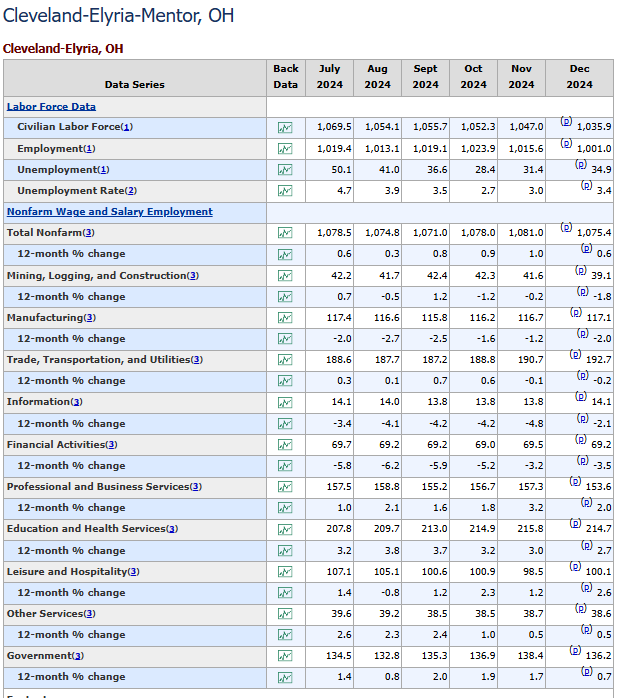Select the Aug Professional and Business Services value 158.8
The width and height of the screenshot is (626, 698).
tap(386, 487)
